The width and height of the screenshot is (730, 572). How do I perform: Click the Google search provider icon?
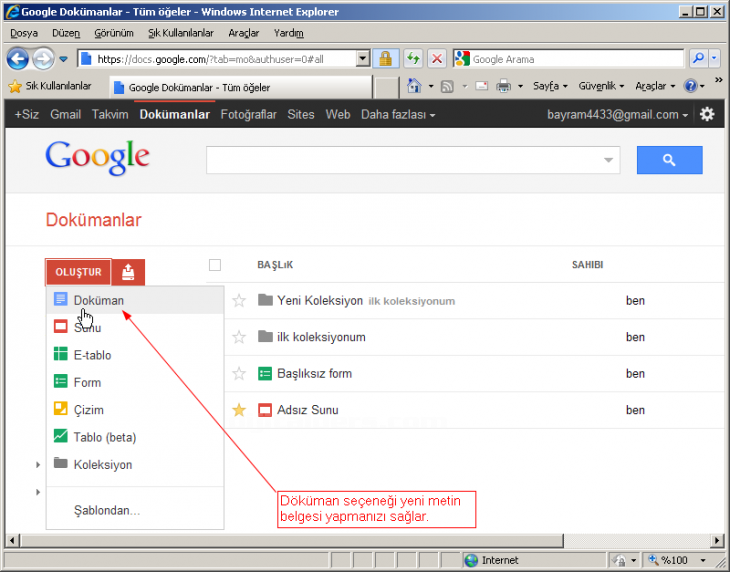tap(462, 59)
